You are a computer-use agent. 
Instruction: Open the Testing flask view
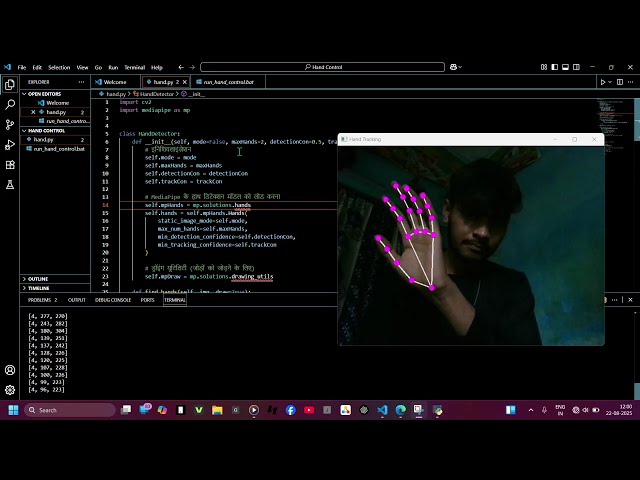click(10, 184)
